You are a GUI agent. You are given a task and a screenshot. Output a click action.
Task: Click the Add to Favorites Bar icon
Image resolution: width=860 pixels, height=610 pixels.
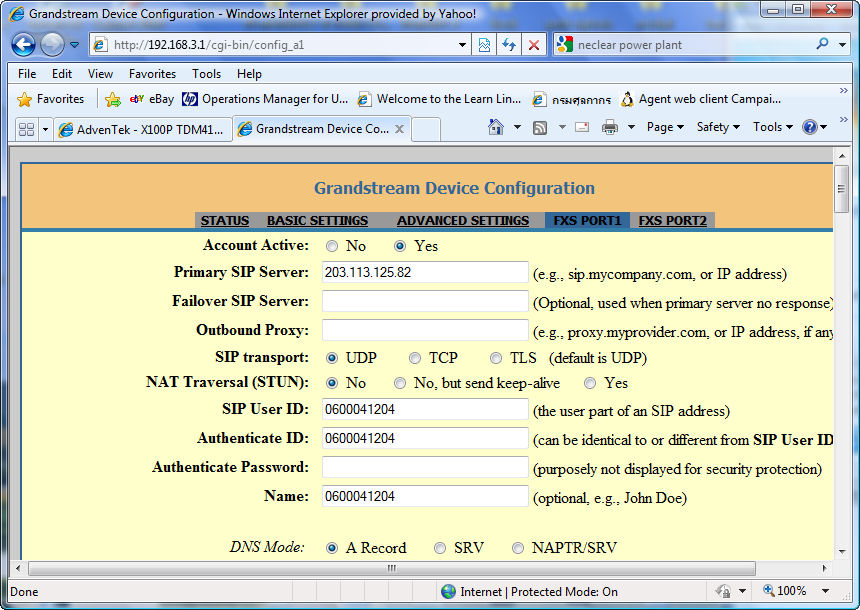pyautogui.click(x=112, y=99)
